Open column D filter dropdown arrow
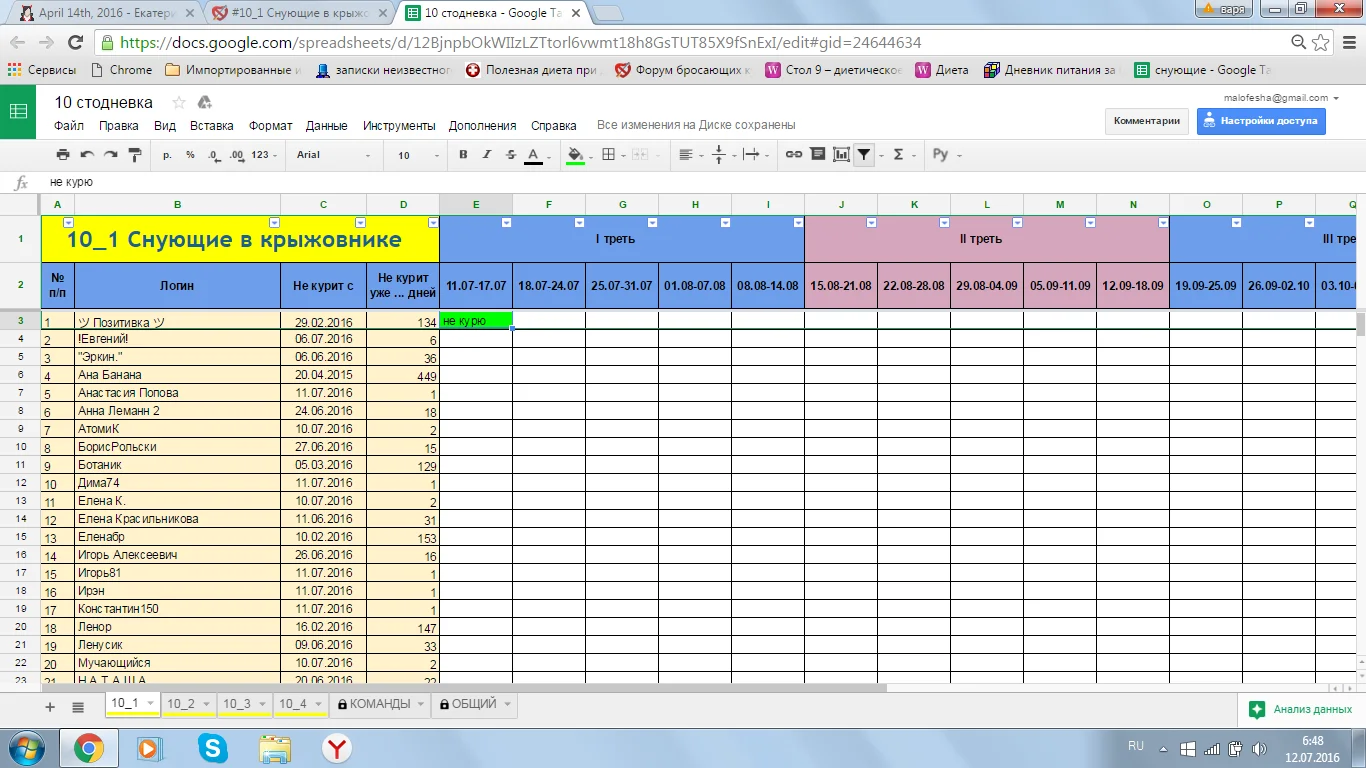This screenshot has width=1366, height=768. (x=433, y=223)
